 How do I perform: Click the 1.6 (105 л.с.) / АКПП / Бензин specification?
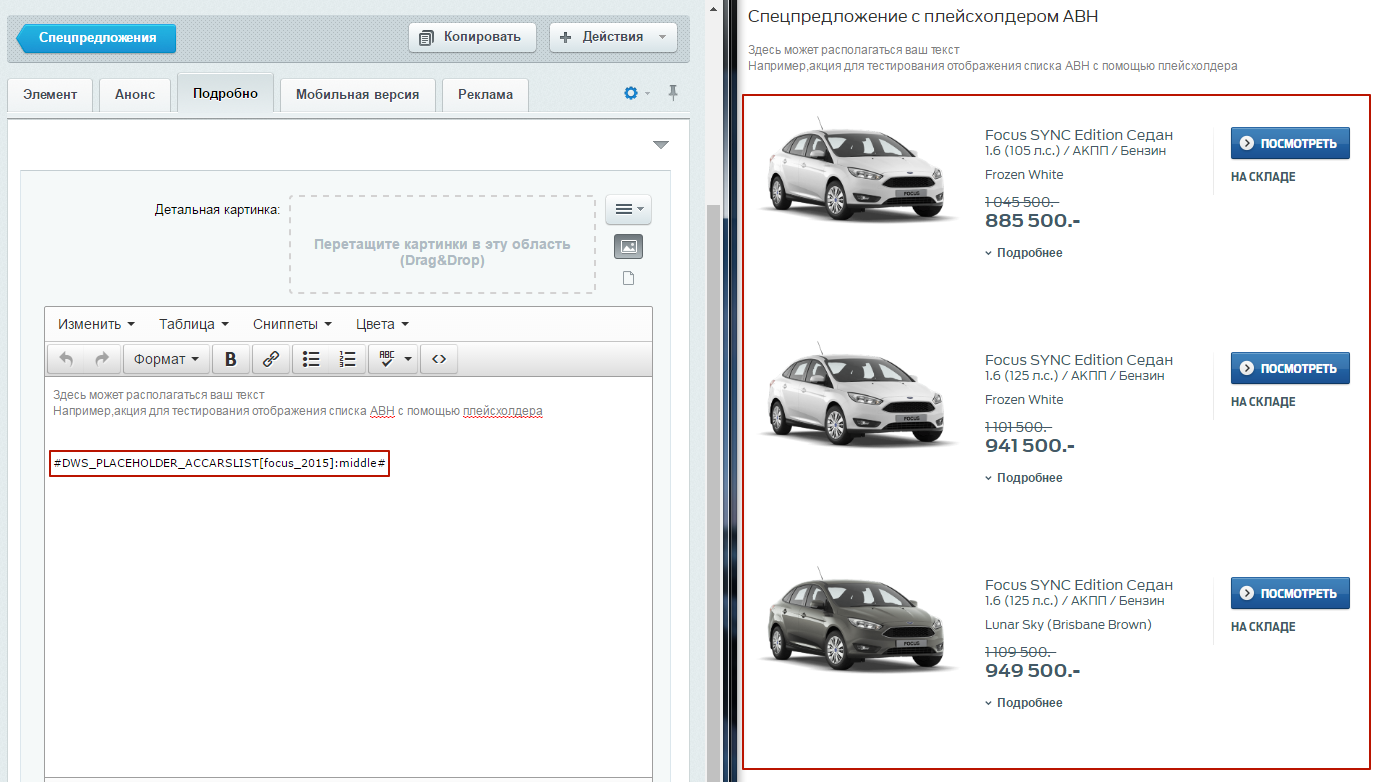1075,151
